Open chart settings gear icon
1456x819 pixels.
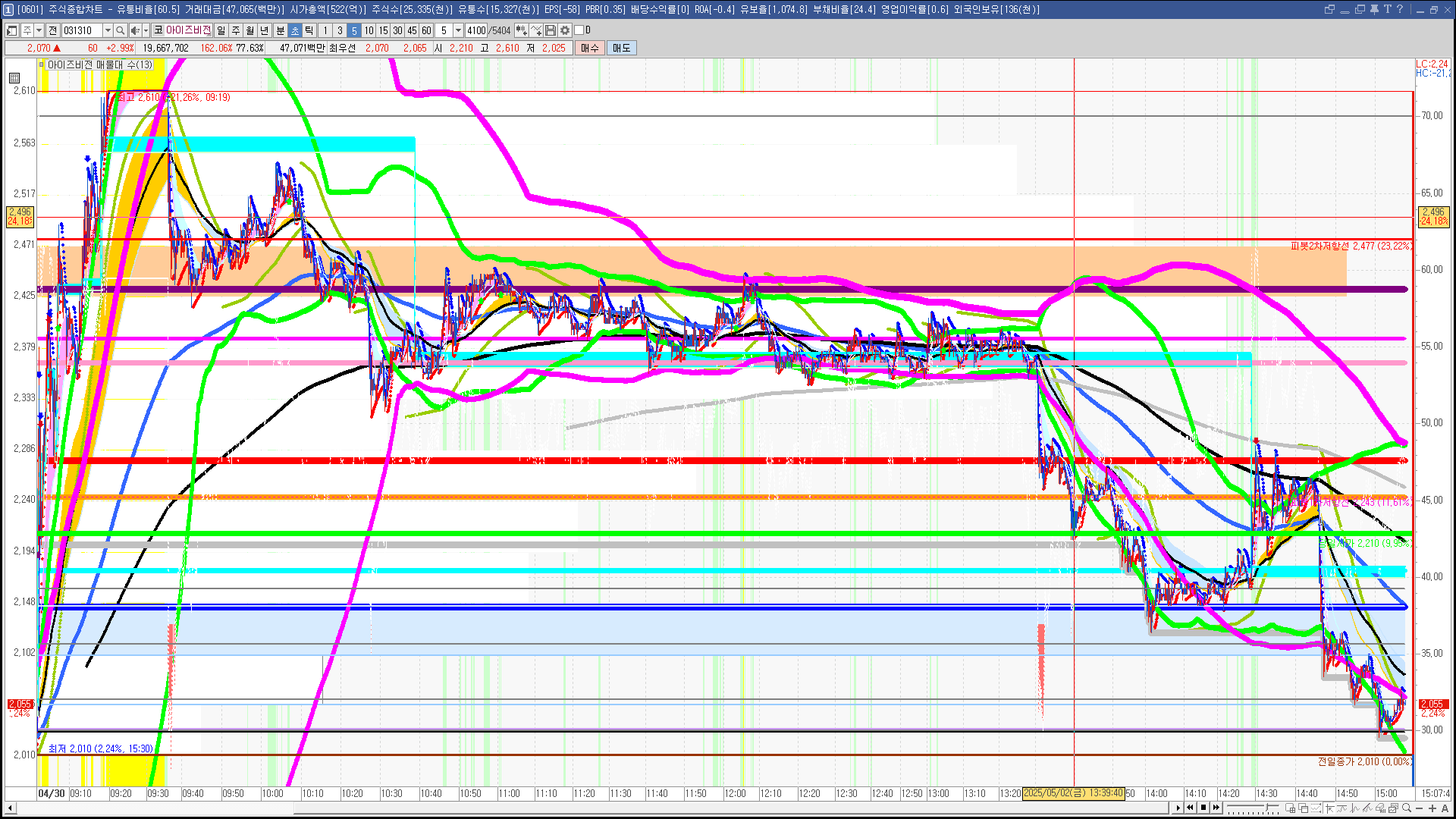pyautogui.click(x=565, y=30)
